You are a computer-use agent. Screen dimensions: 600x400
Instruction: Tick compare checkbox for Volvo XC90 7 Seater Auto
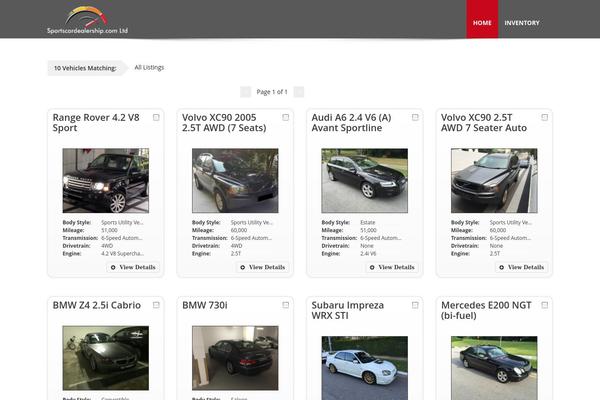pos(545,118)
